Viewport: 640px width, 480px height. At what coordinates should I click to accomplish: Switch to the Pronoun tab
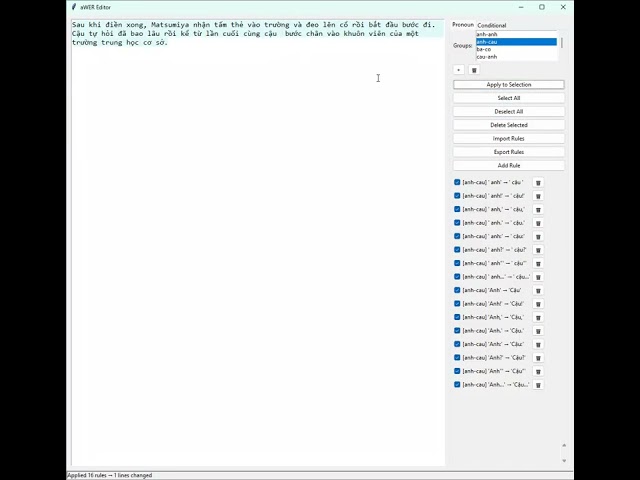tap(463, 25)
